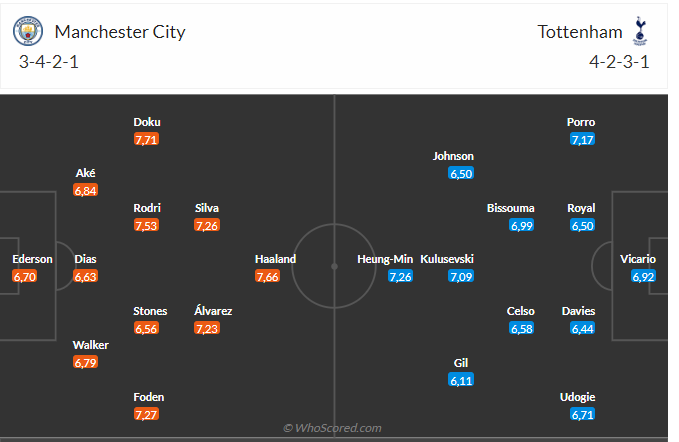Click player name Álvarez
The image size is (679, 442).
pyautogui.click(x=213, y=311)
